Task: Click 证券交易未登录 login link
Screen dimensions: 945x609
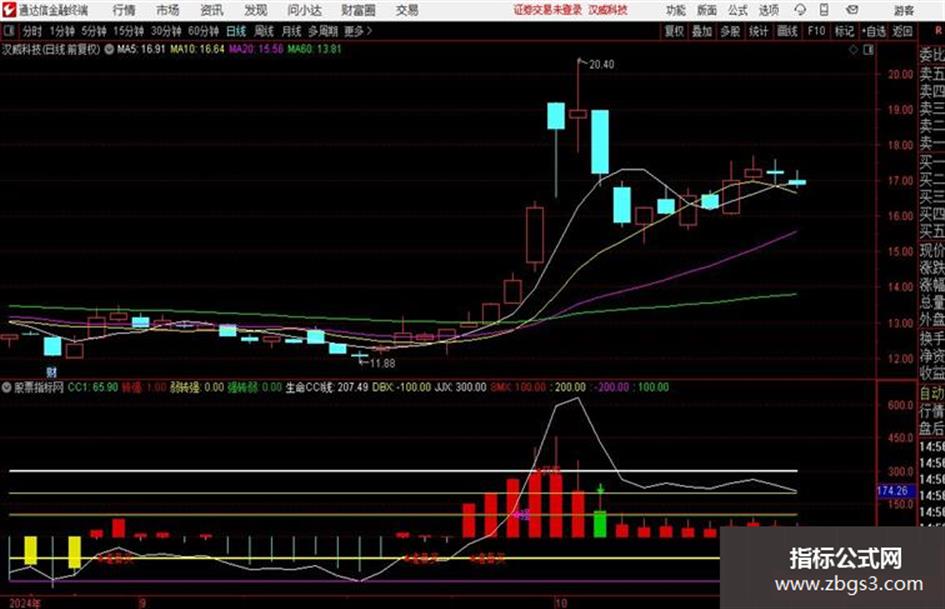Action: click(548, 10)
